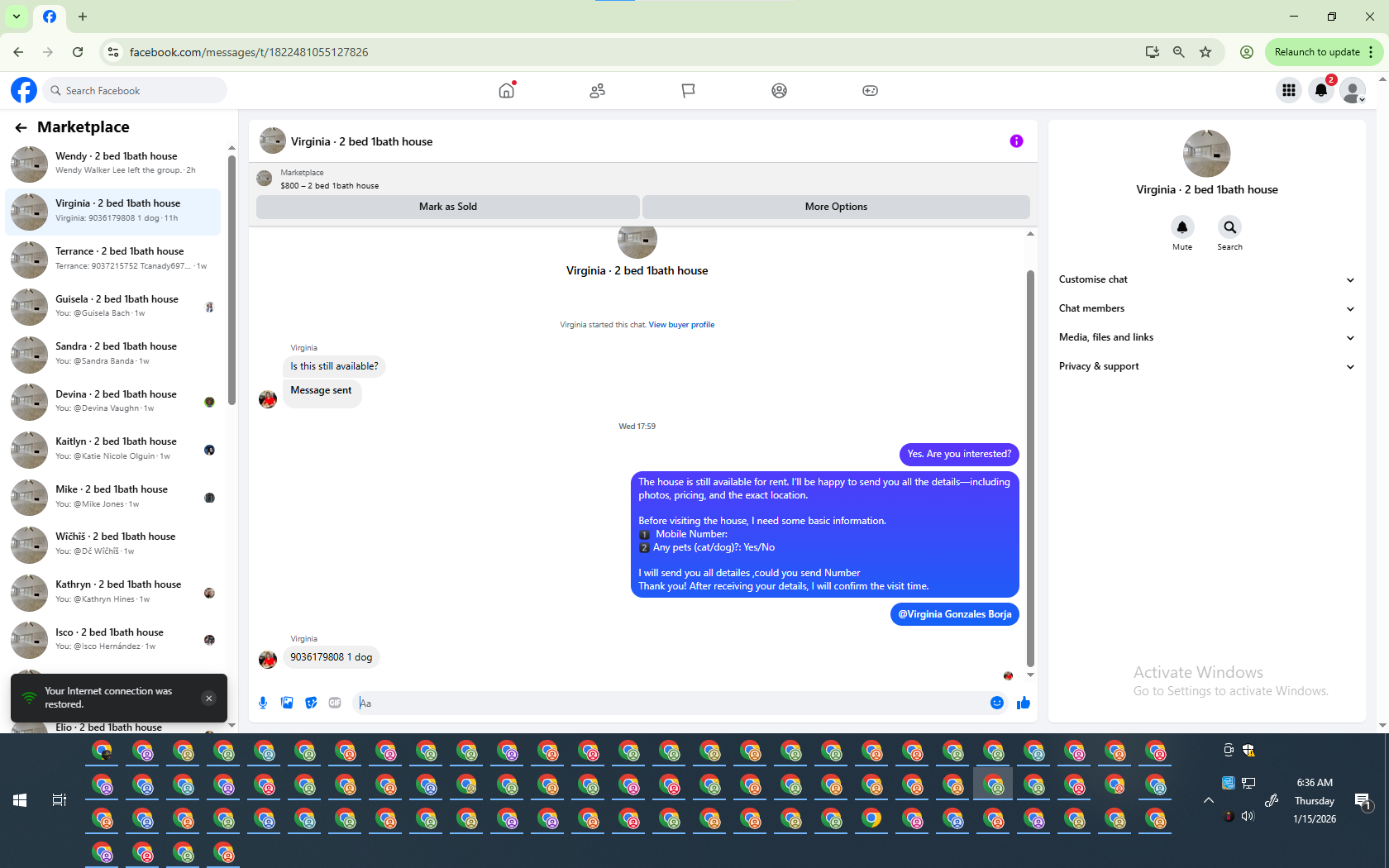Open the Facebook Home feed icon
Screen dimensions: 1389x868
coord(507,91)
